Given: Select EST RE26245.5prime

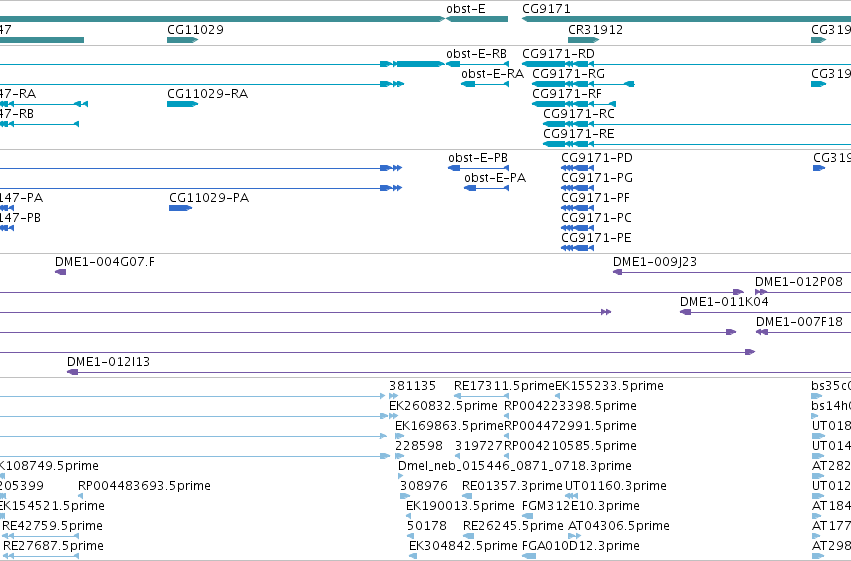Looking at the screenshot, I should (468, 537).
